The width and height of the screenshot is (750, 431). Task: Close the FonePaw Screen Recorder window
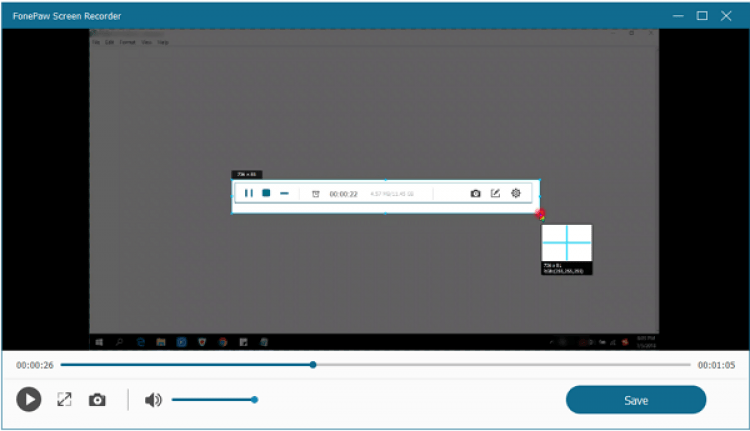tap(730, 15)
